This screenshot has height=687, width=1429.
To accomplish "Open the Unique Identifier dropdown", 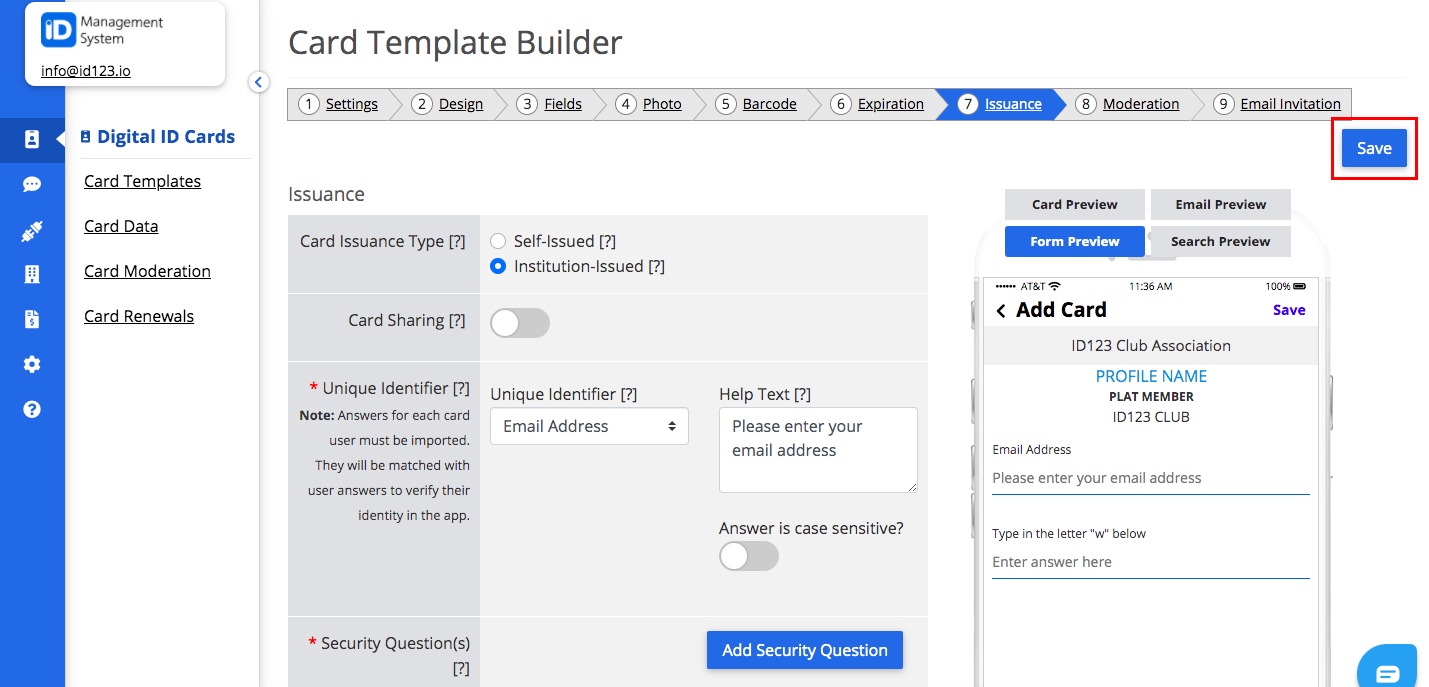I will [589, 426].
